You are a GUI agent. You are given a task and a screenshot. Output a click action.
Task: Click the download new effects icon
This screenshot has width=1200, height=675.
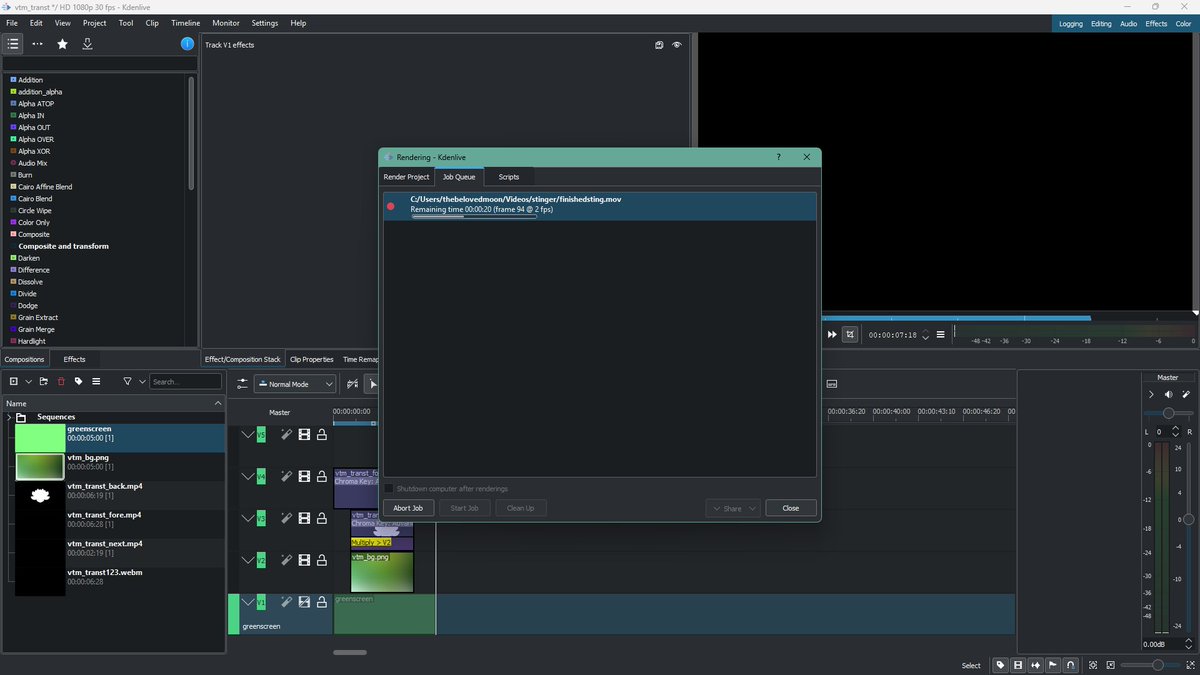tap(88, 44)
